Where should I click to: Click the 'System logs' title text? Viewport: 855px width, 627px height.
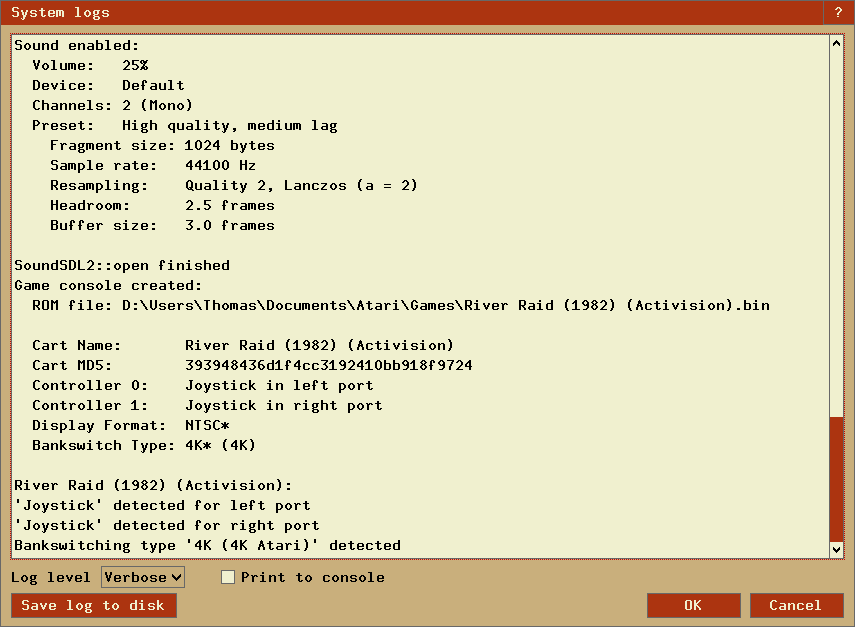(61, 13)
